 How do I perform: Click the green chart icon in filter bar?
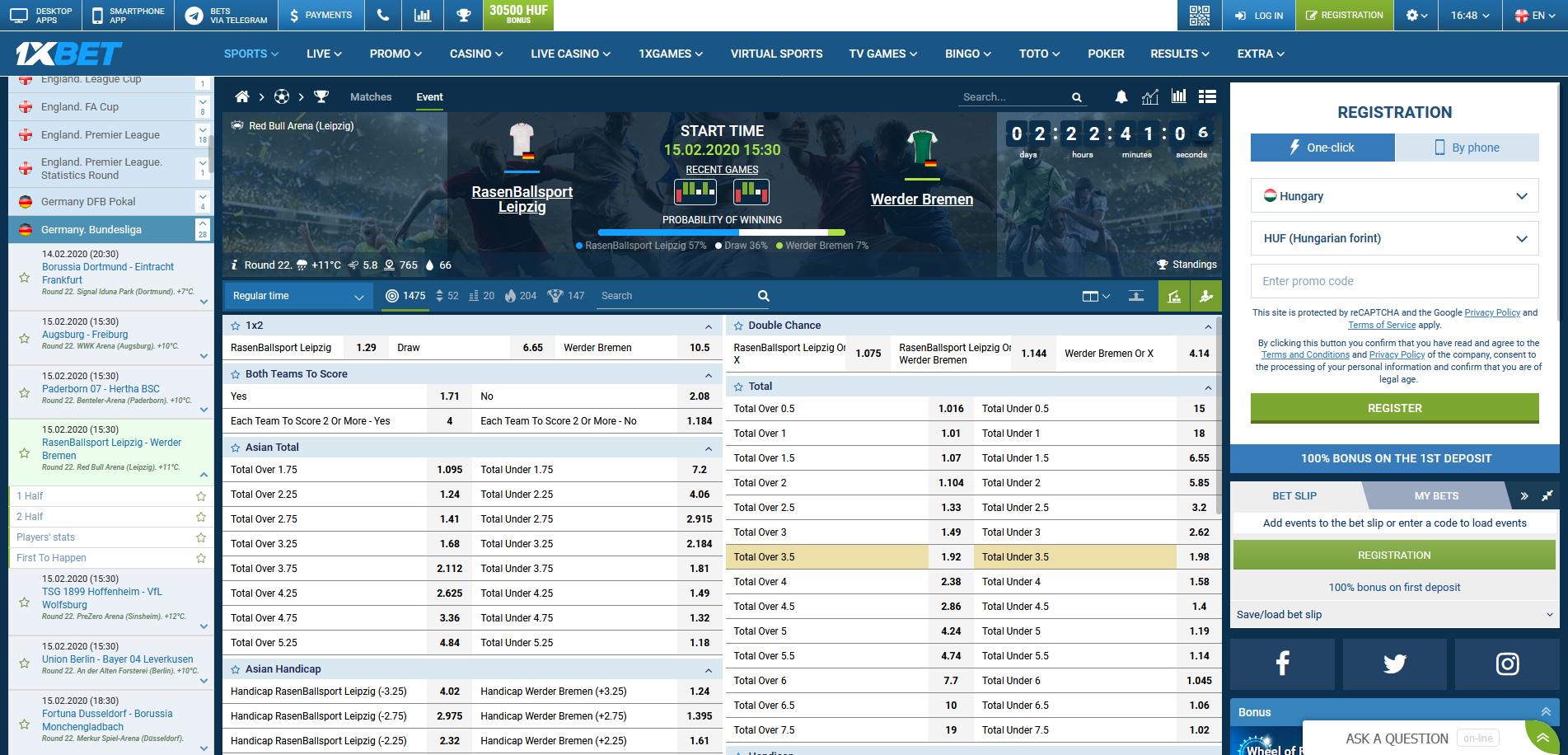tap(1174, 296)
